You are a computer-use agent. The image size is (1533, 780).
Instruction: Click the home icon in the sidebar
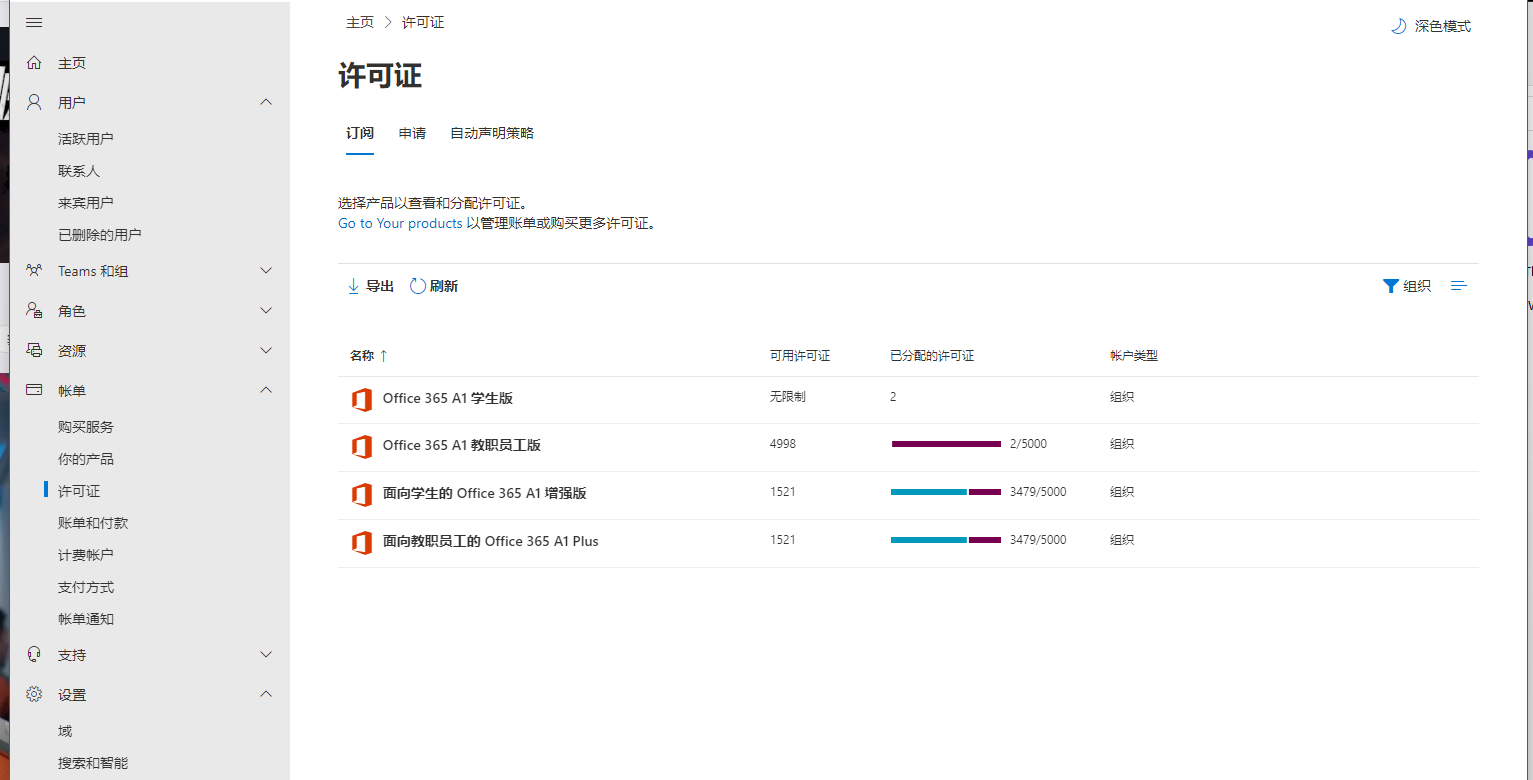coord(34,63)
